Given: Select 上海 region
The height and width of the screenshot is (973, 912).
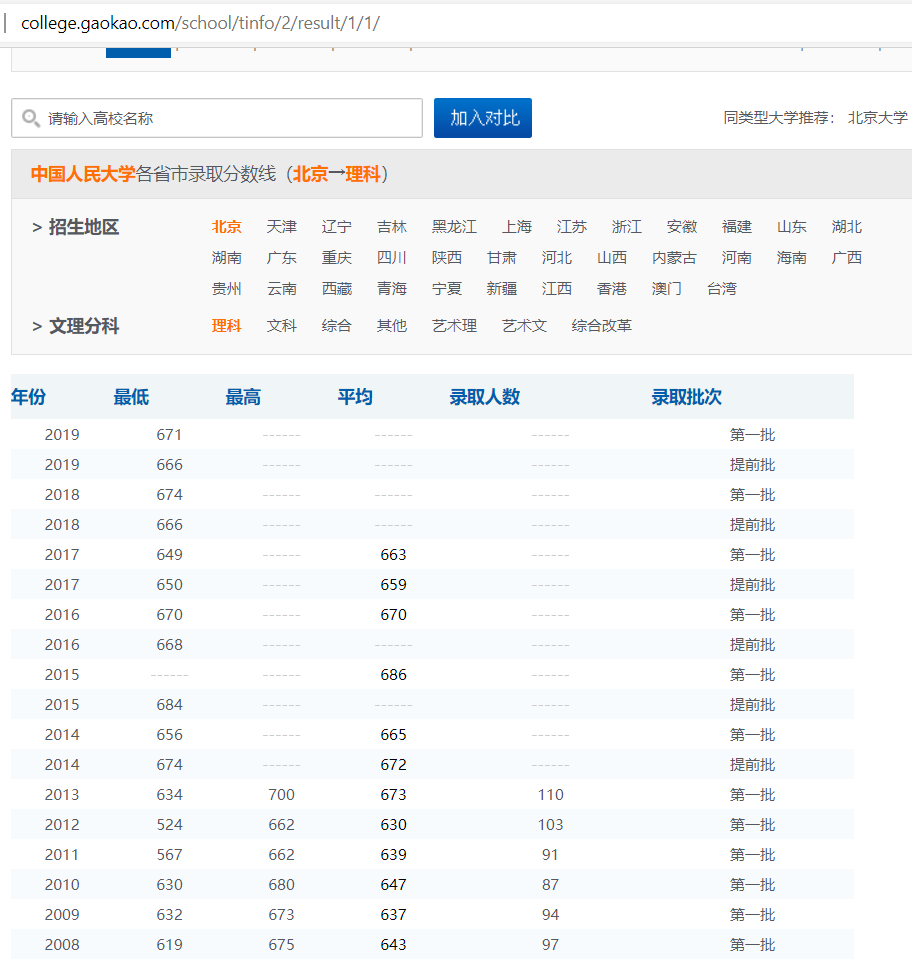Looking at the screenshot, I should point(517,227).
